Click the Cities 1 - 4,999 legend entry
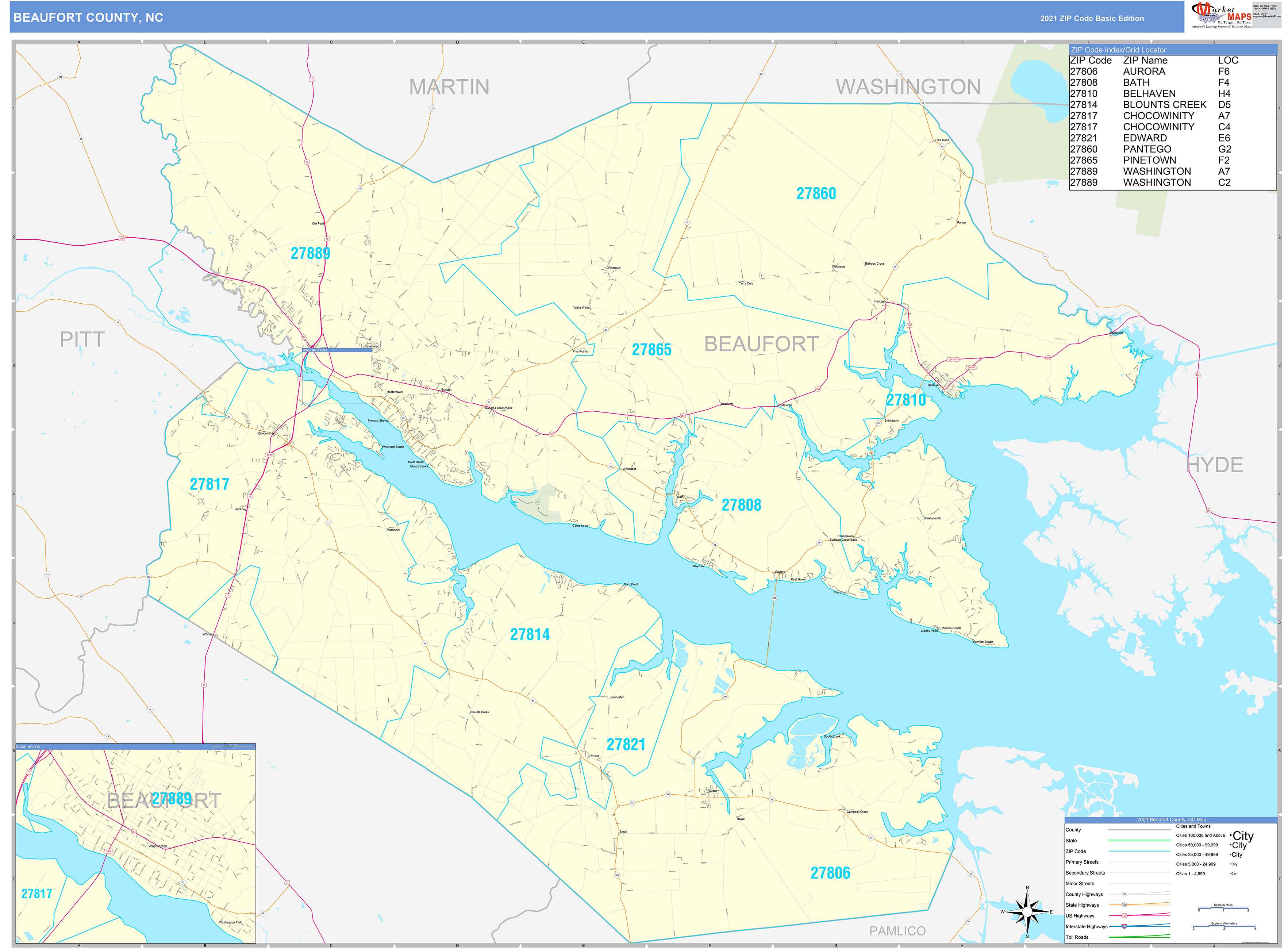1288x949 pixels. [x=1206, y=874]
